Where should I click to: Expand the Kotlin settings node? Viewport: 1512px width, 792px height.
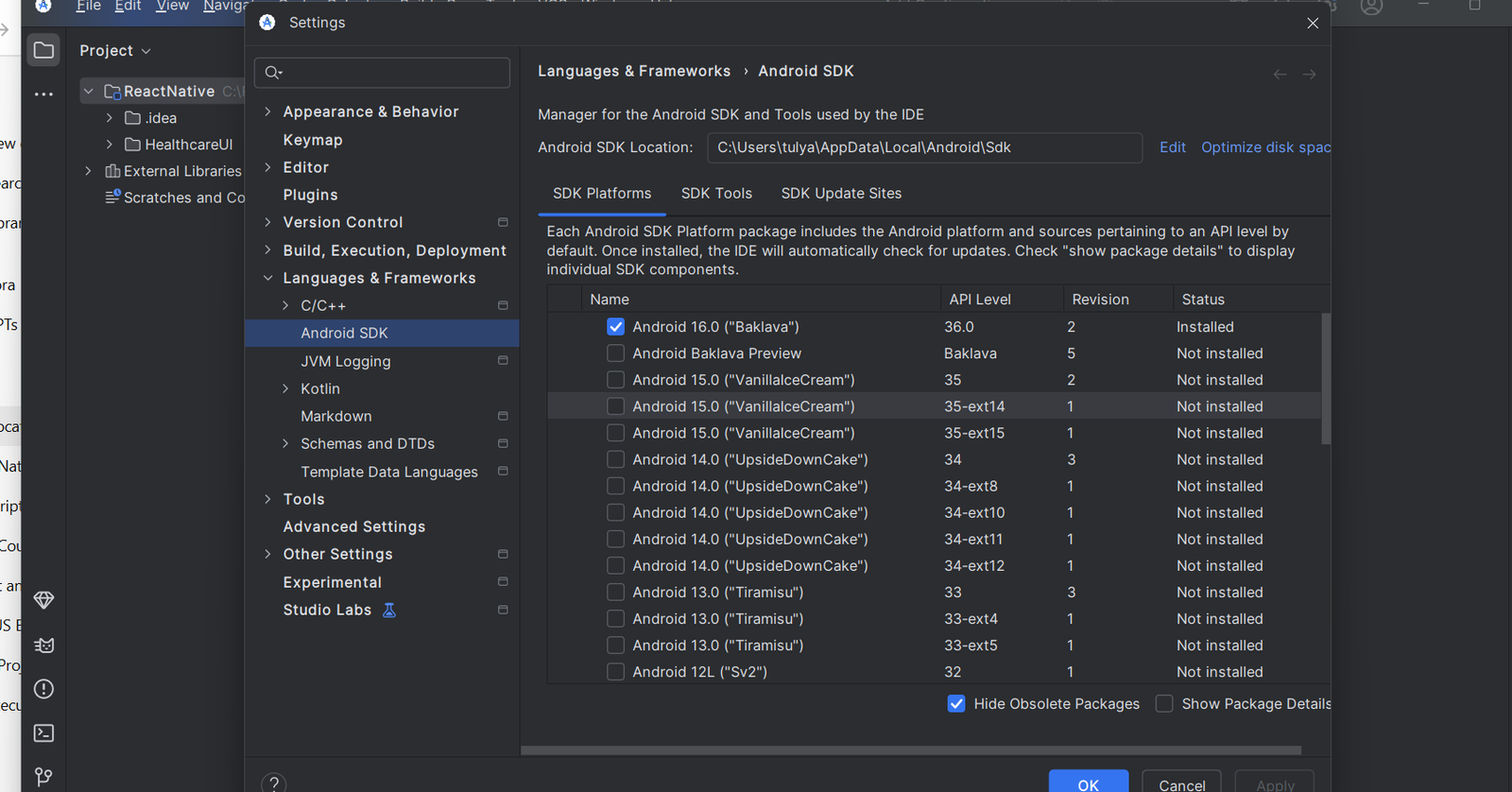pos(286,388)
